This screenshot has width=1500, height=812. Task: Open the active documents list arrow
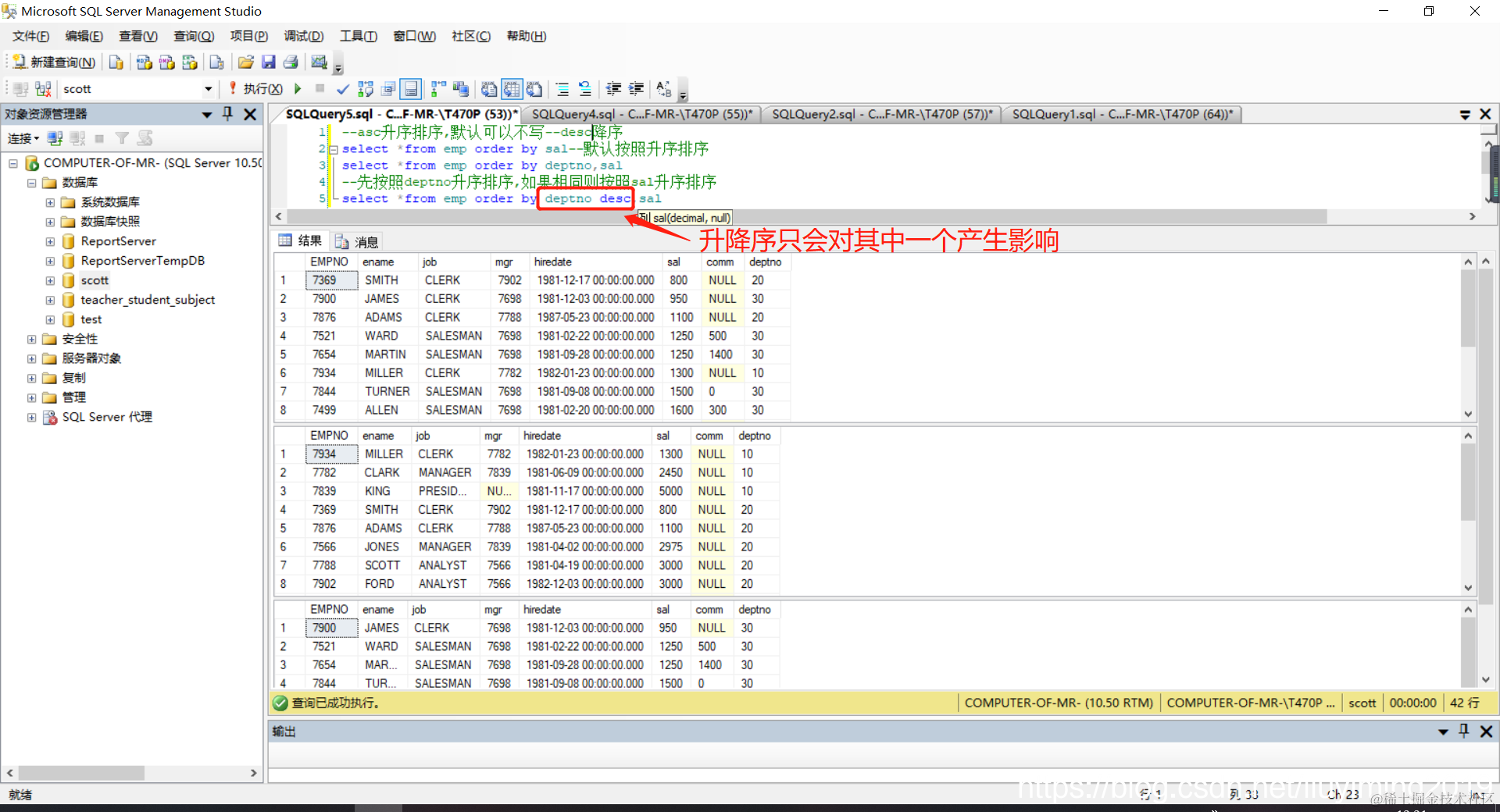point(1465,114)
